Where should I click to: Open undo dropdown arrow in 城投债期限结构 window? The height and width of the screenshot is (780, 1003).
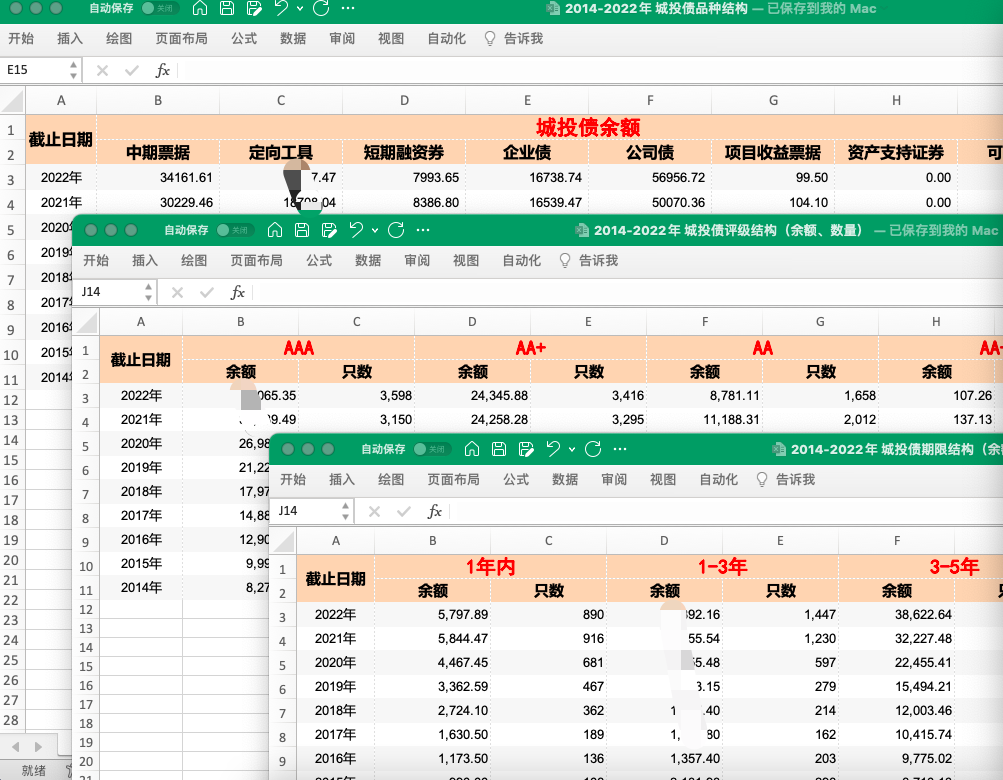(x=571, y=450)
